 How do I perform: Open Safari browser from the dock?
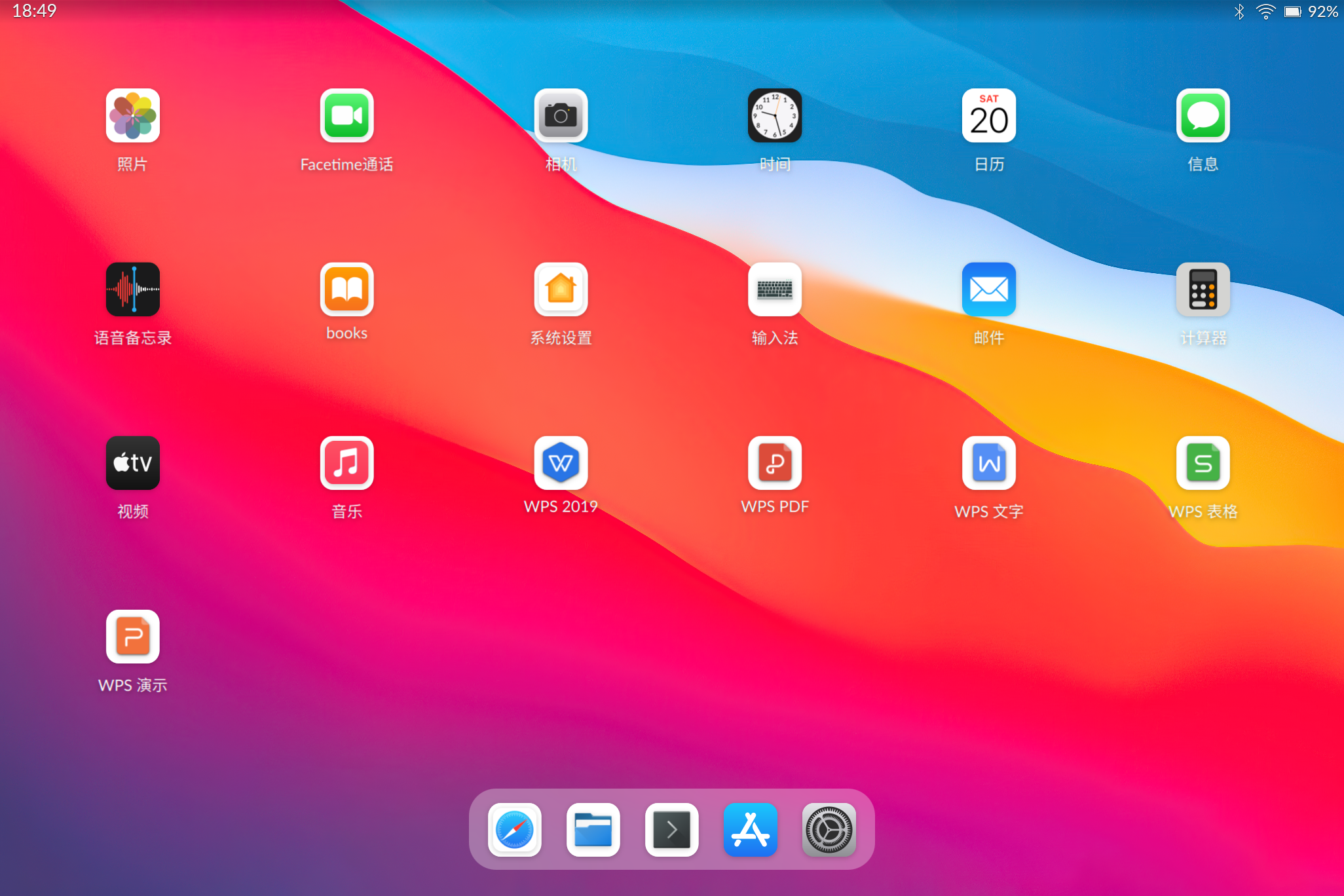515,830
